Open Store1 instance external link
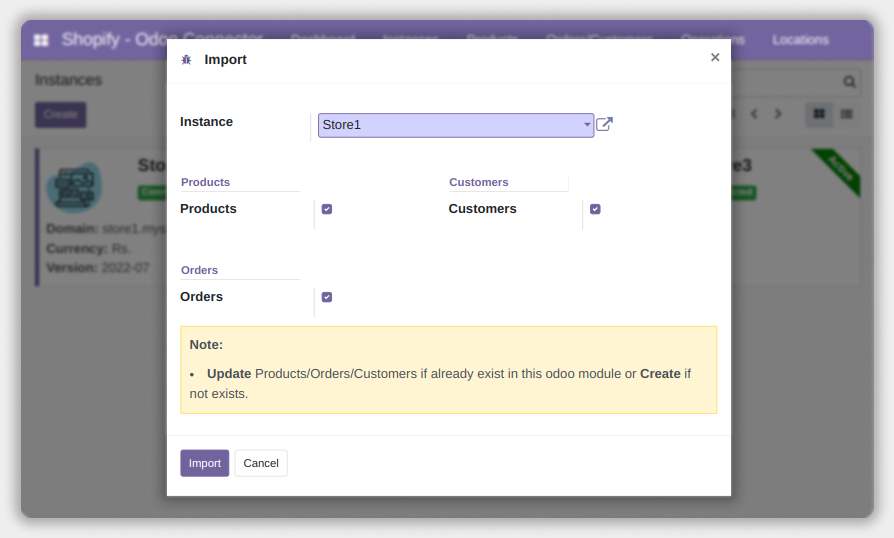The image size is (894, 538). pos(604,124)
